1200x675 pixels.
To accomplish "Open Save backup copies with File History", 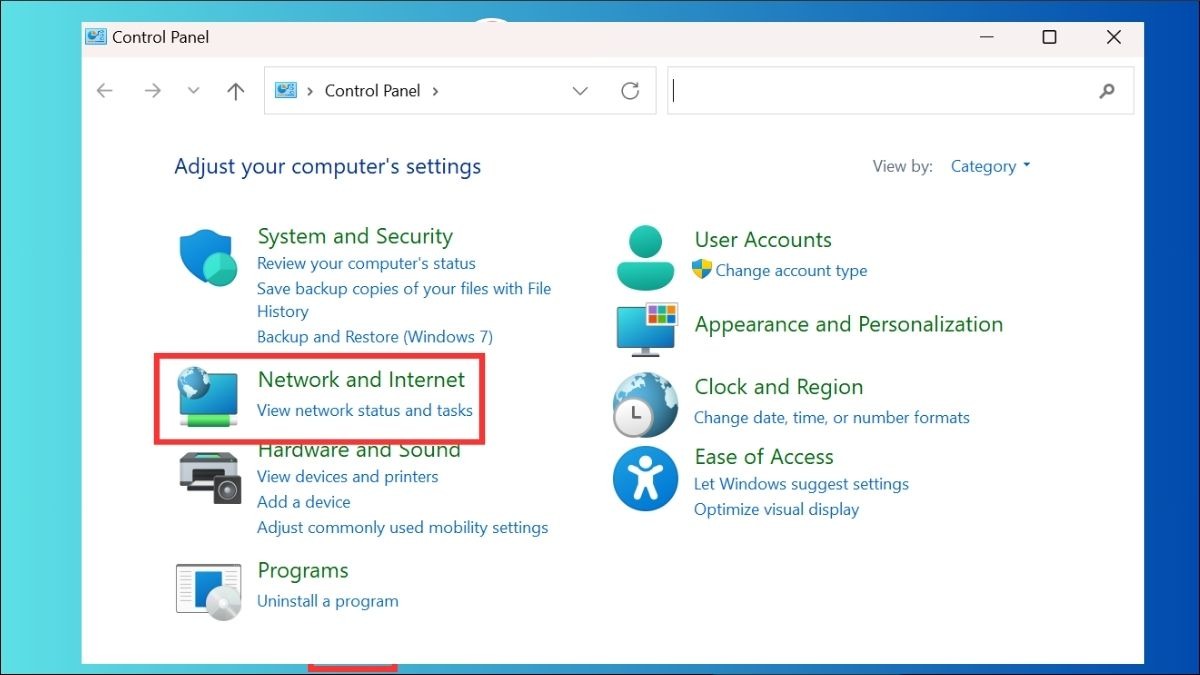I will click(404, 300).
